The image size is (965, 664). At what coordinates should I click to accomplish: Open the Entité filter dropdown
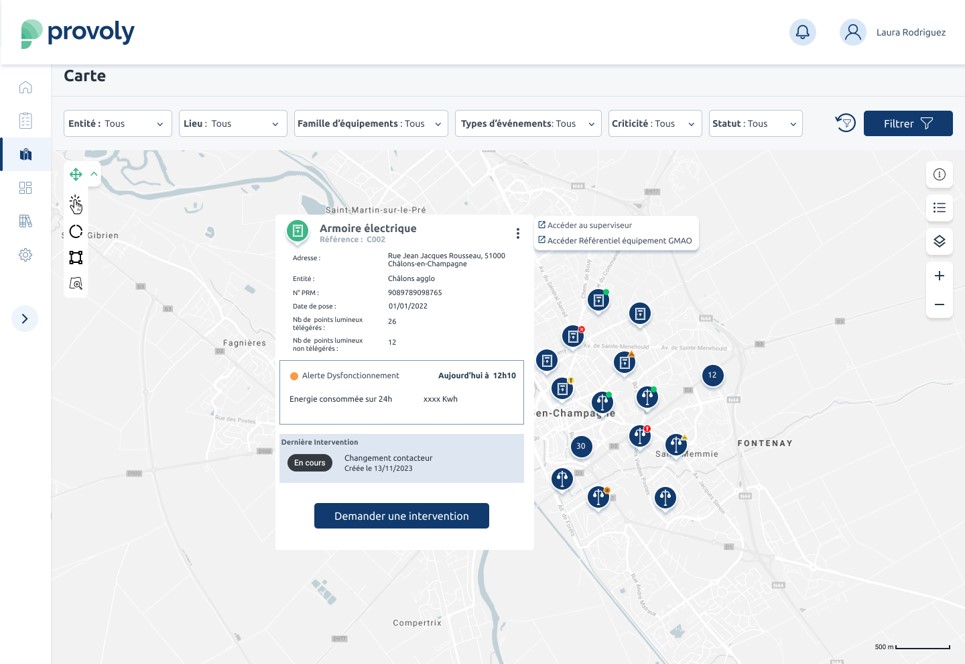(x=118, y=124)
